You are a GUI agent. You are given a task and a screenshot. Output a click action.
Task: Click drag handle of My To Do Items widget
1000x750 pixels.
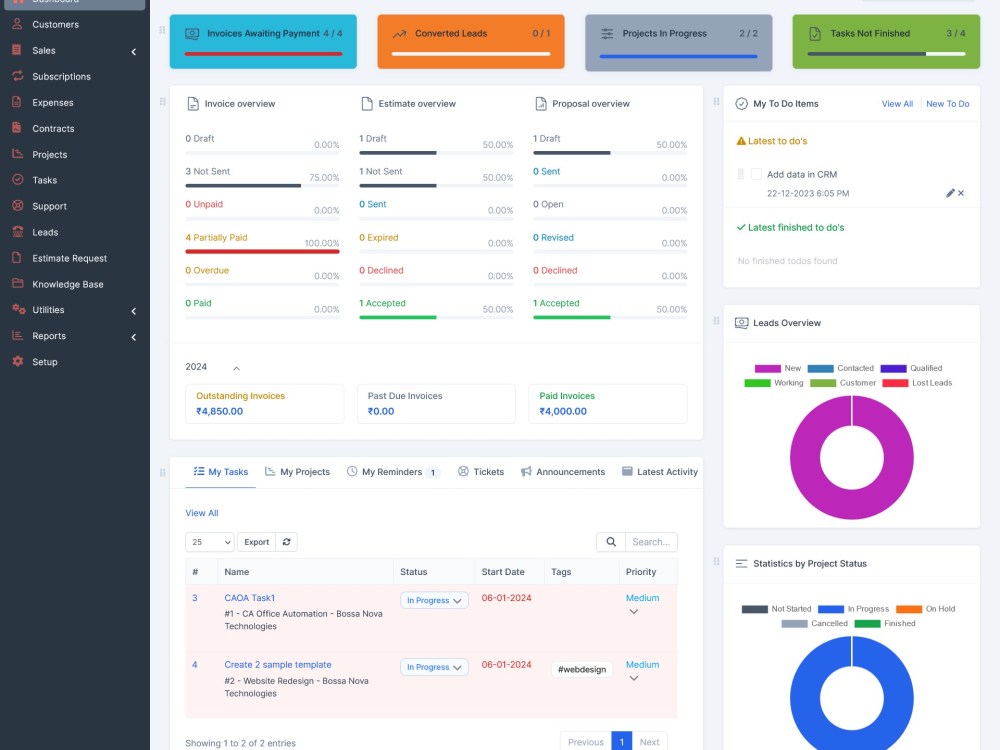(716, 102)
